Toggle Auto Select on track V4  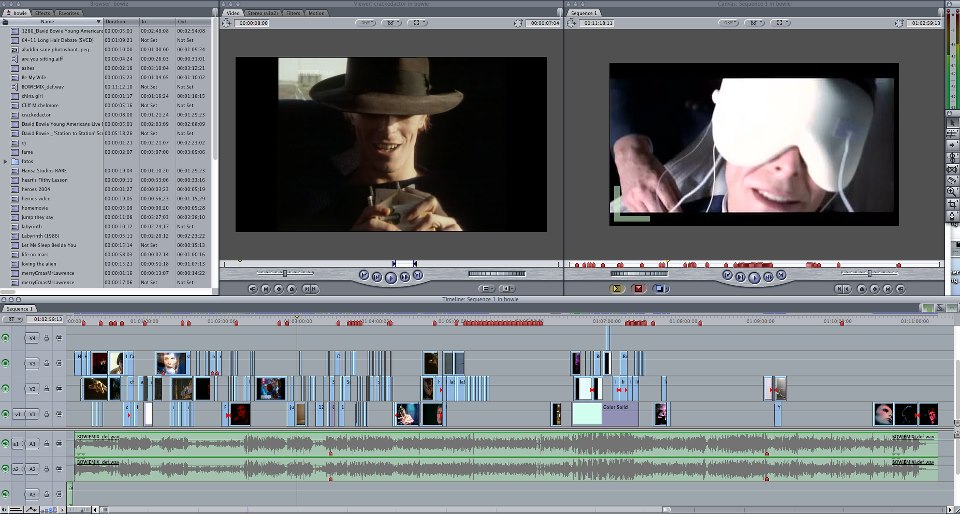pos(59,338)
